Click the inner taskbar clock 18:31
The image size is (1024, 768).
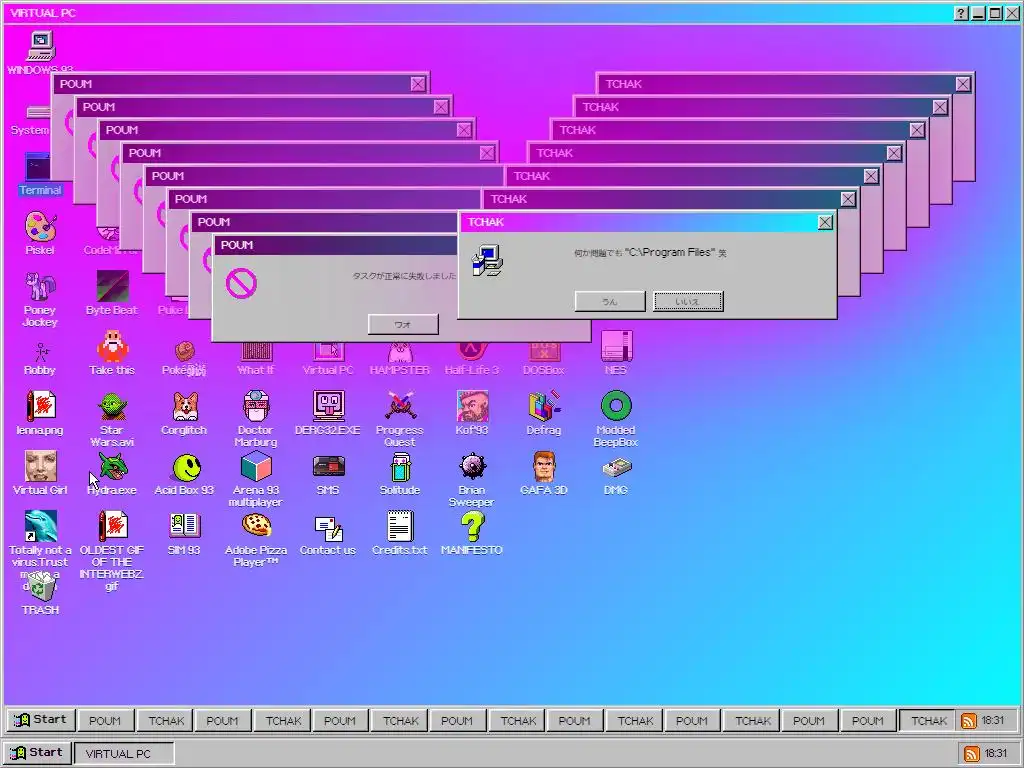pos(993,720)
